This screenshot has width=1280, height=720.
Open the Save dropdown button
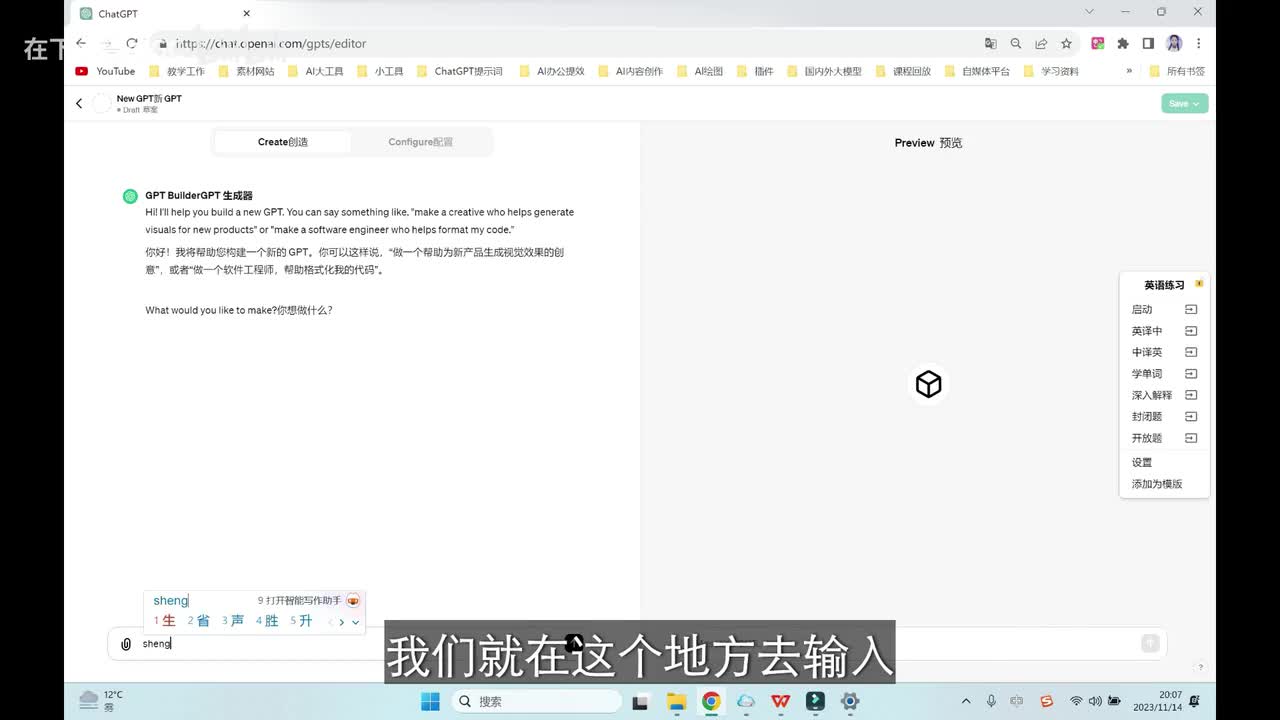[1184, 103]
